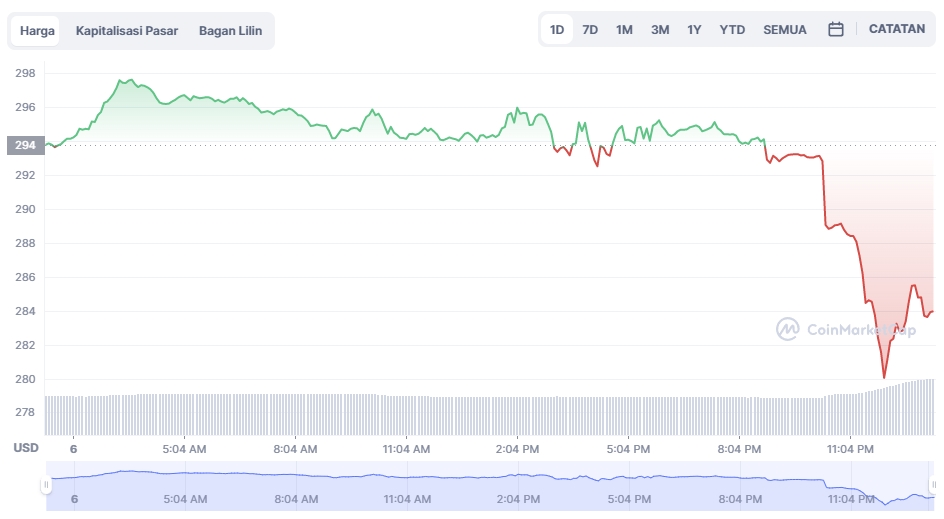Click the volume bars above the 11:04 AM label
Image resolution: width=944 pixels, height=519 pixels.
pos(407,414)
